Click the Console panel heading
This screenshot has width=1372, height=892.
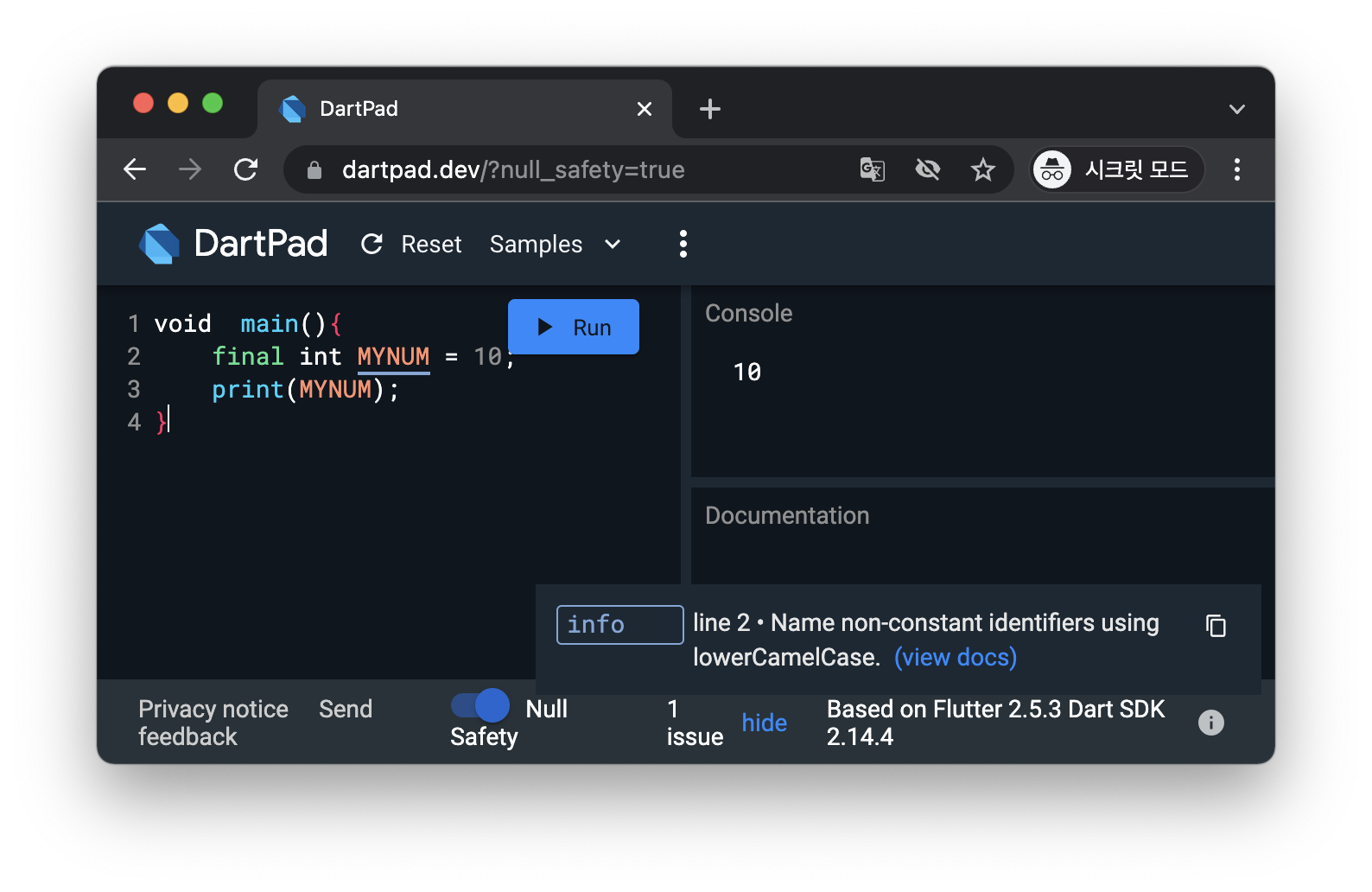(748, 314)
